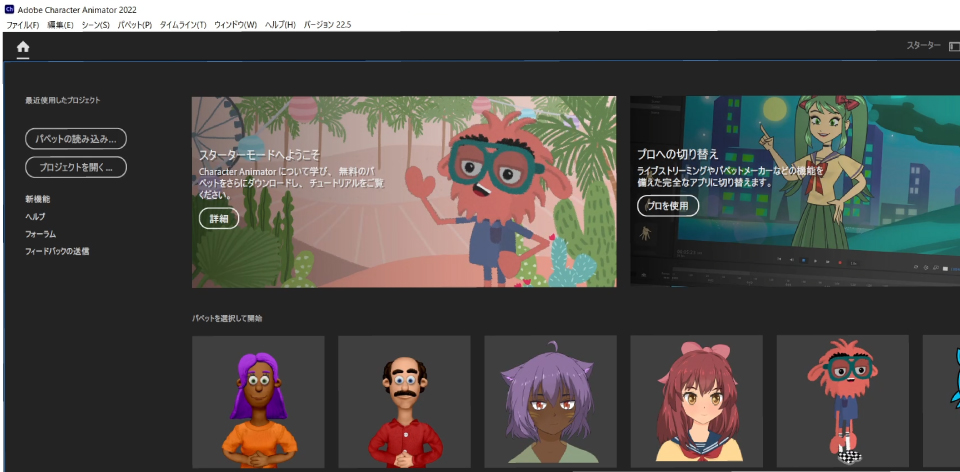
Task: Select the purple-haired woman puppet thumbnail
Action: (258, 402)
